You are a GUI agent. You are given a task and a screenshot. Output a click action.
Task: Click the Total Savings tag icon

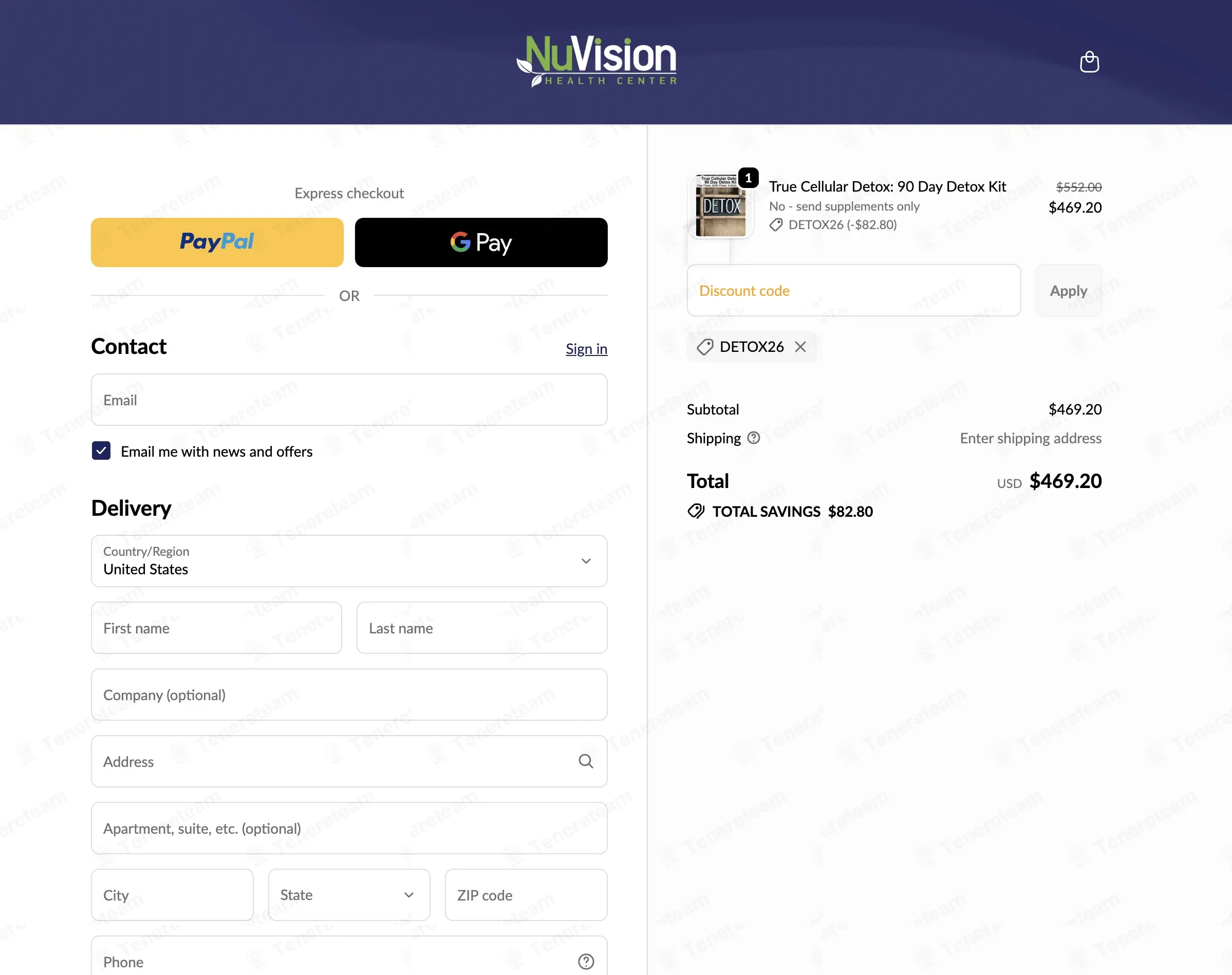tap(696, 511)
